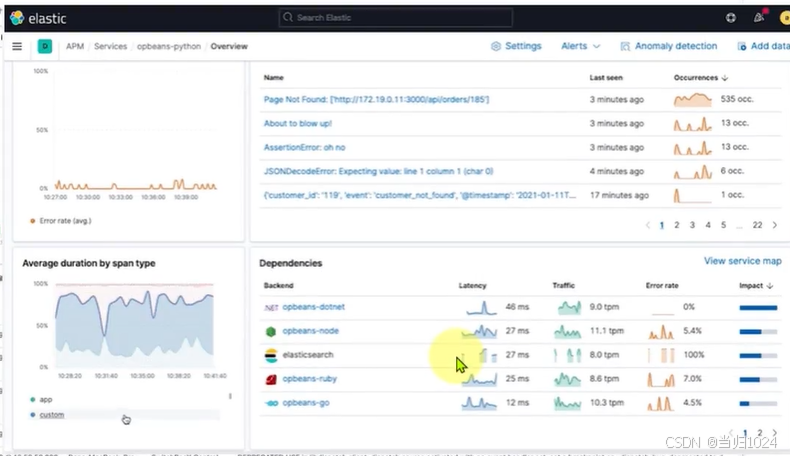Open AssertionError: oh no error
This screenshot has width=790, height=456.
click(x=304, y=148)
